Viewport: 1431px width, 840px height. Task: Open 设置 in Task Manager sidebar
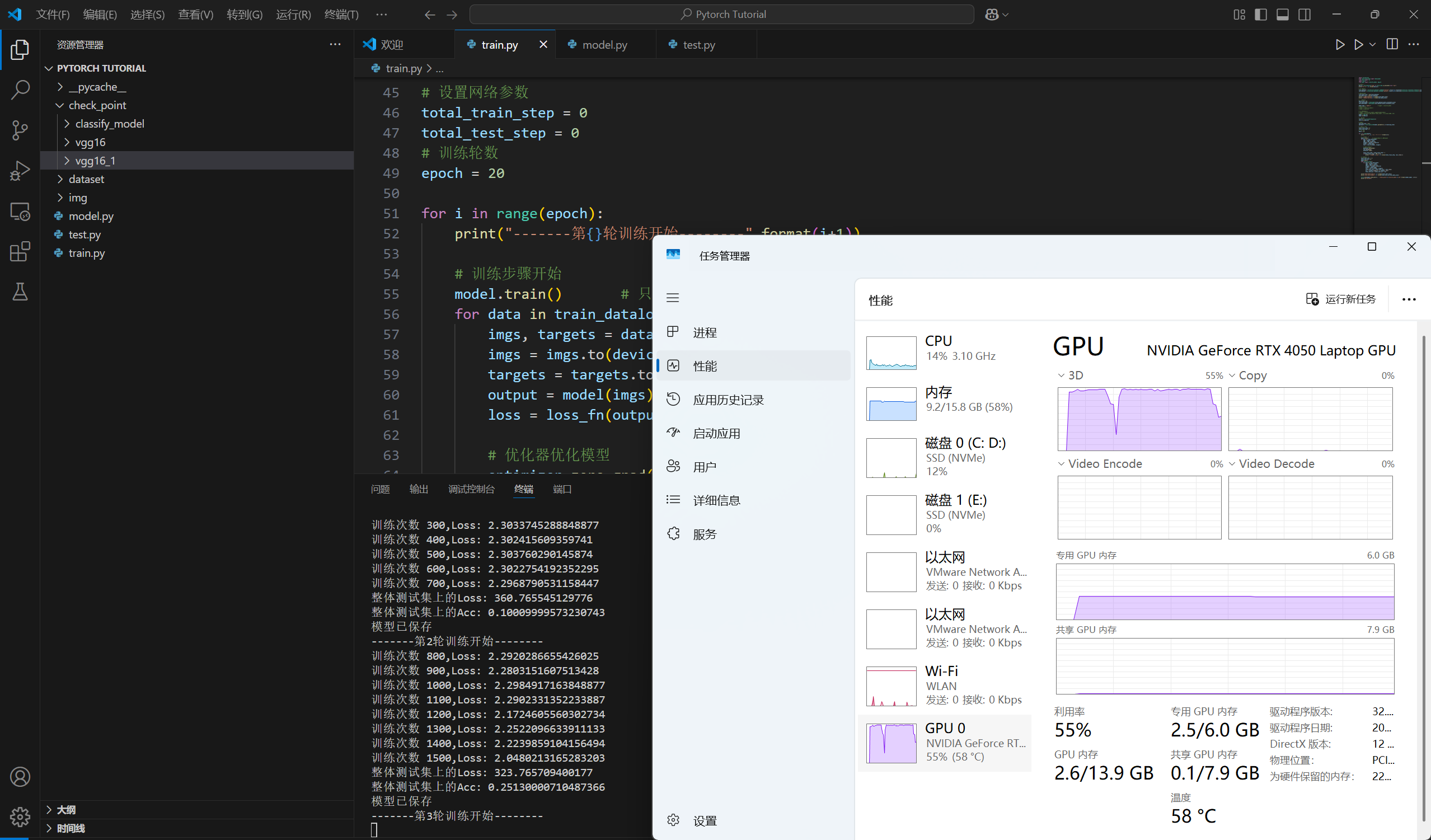coord(704,820)
